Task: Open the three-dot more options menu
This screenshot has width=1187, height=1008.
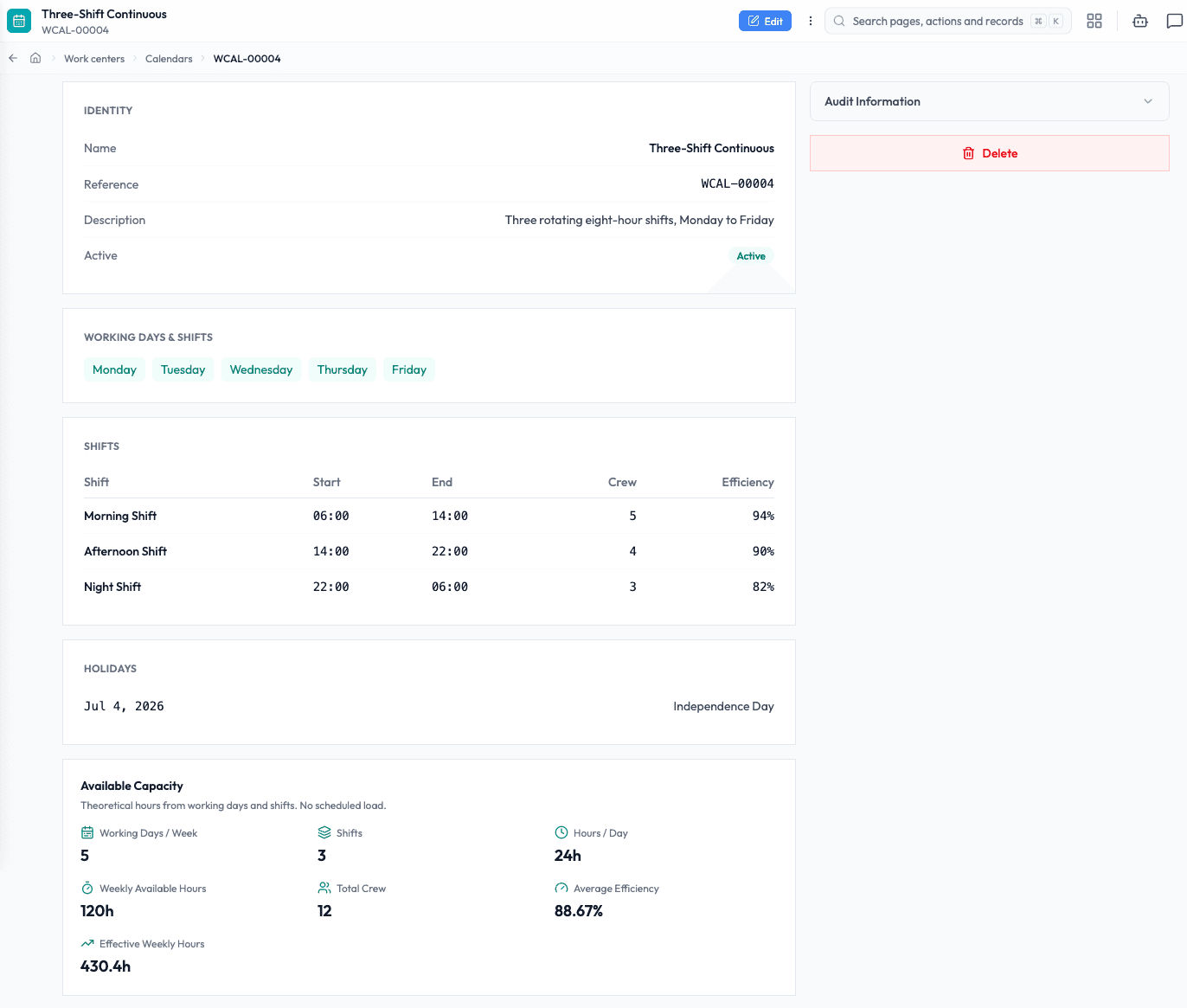Action: click(x=811, y=21)
